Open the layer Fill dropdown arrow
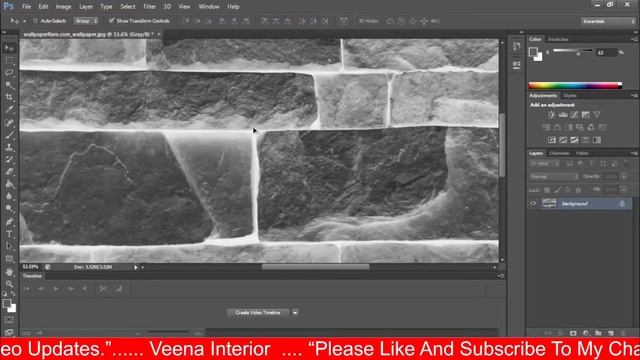 coord(624,190)
